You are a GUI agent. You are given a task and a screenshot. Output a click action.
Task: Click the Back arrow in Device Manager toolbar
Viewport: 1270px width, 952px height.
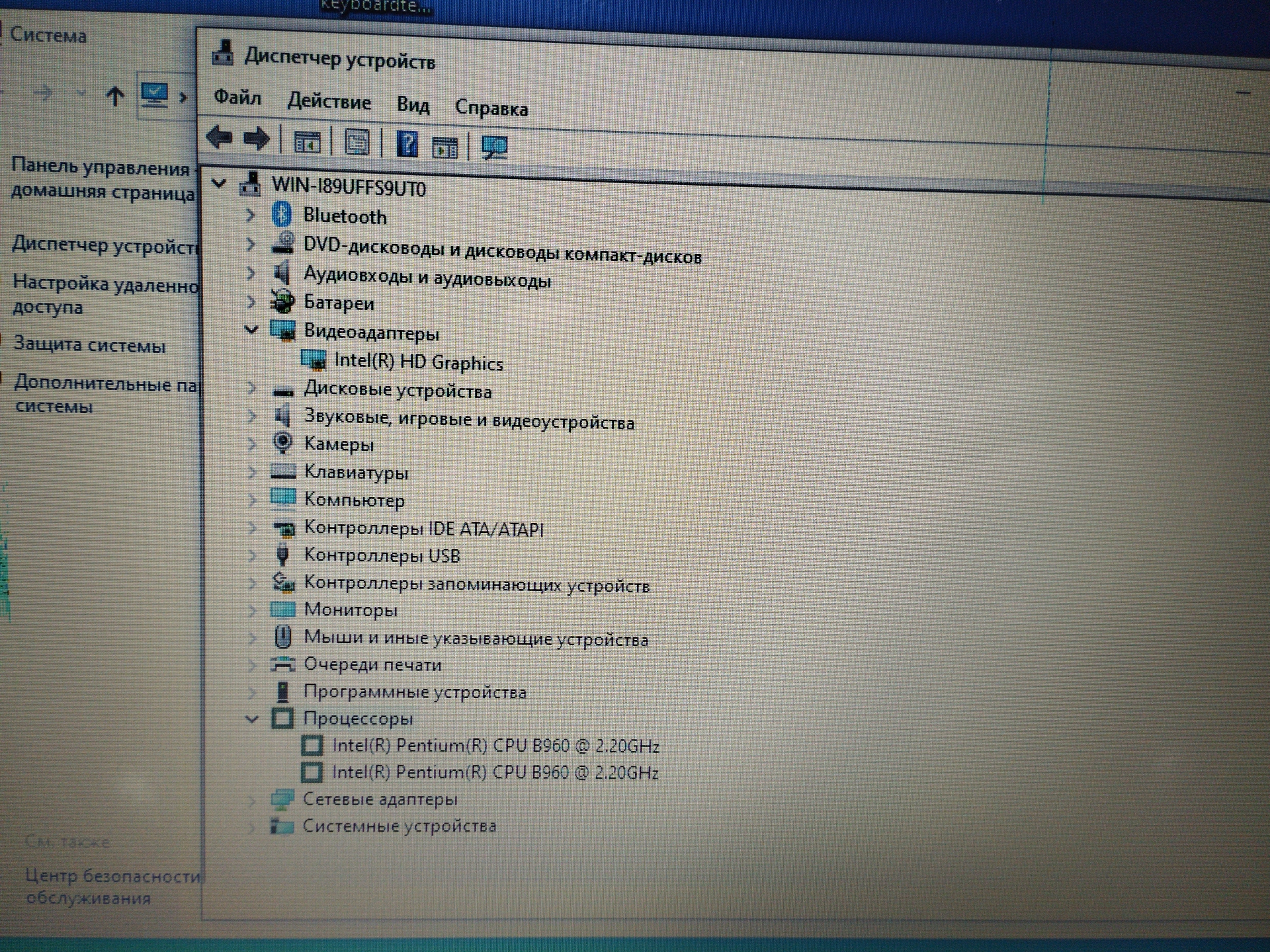click(219, 138)
